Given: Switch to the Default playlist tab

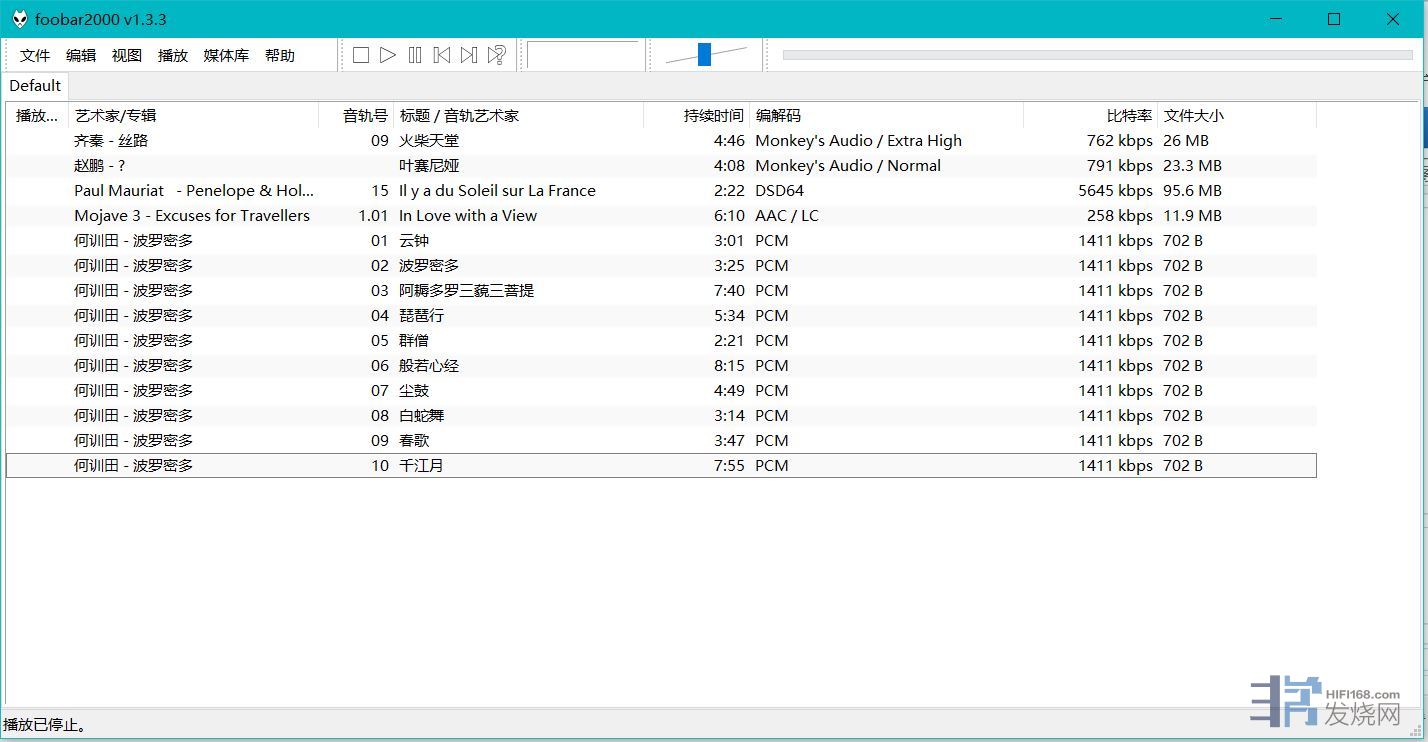Looking at the screenshot, I should [x=35, y=86].
